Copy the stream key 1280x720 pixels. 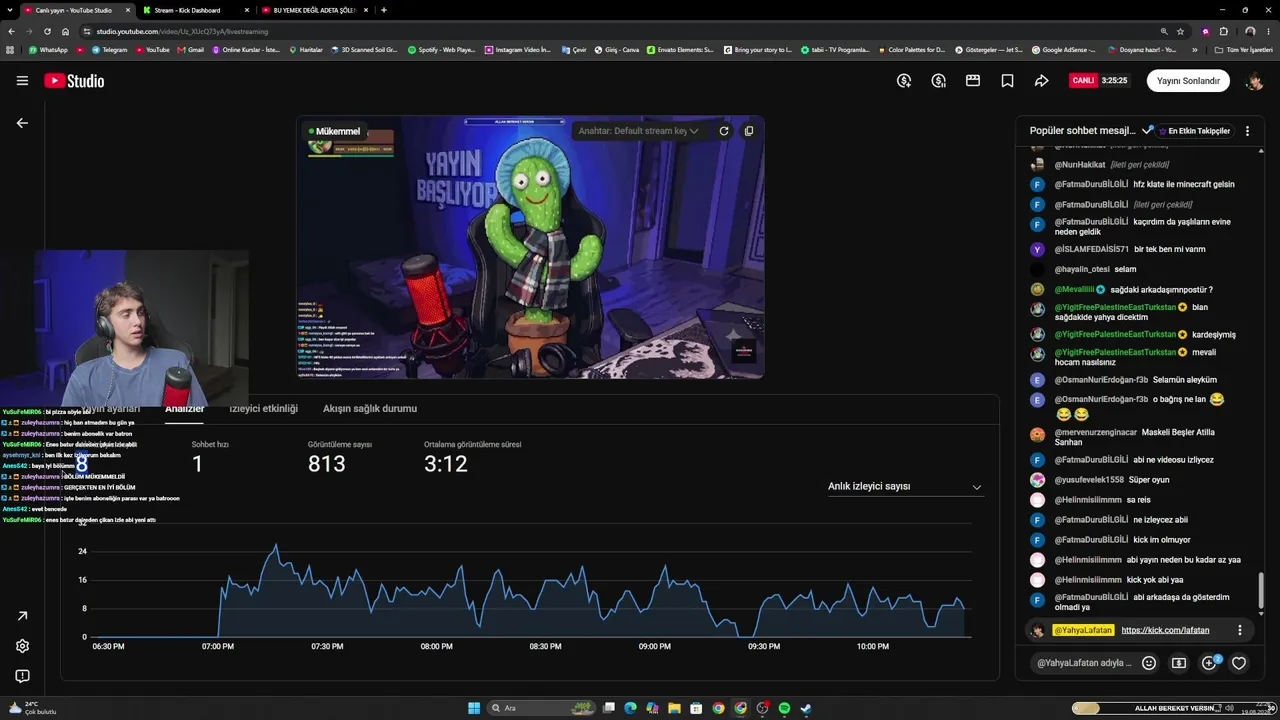748,131
